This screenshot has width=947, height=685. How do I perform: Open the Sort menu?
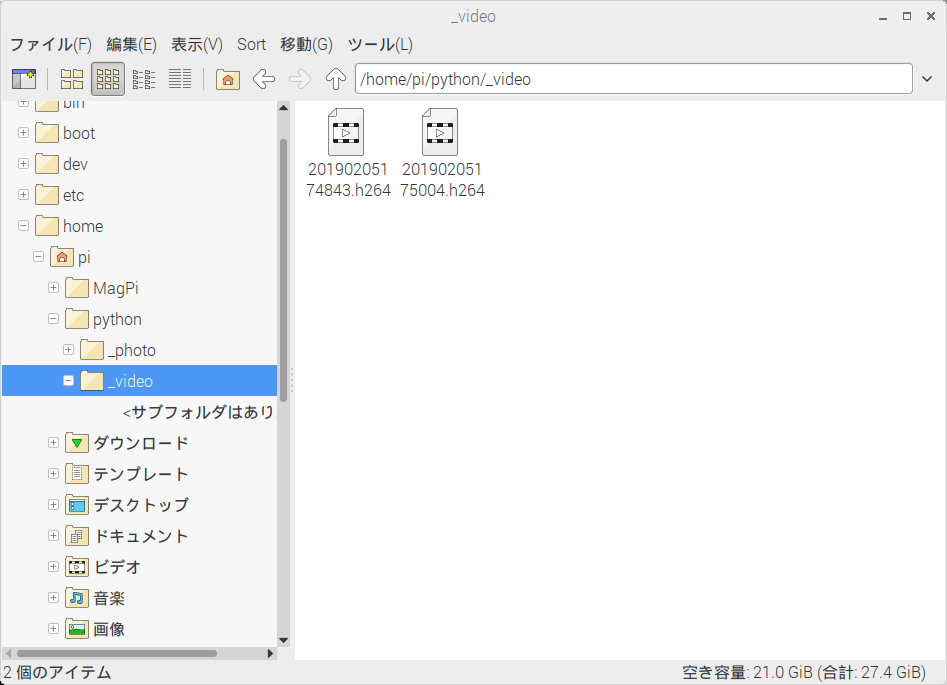(x=251, y=44)
